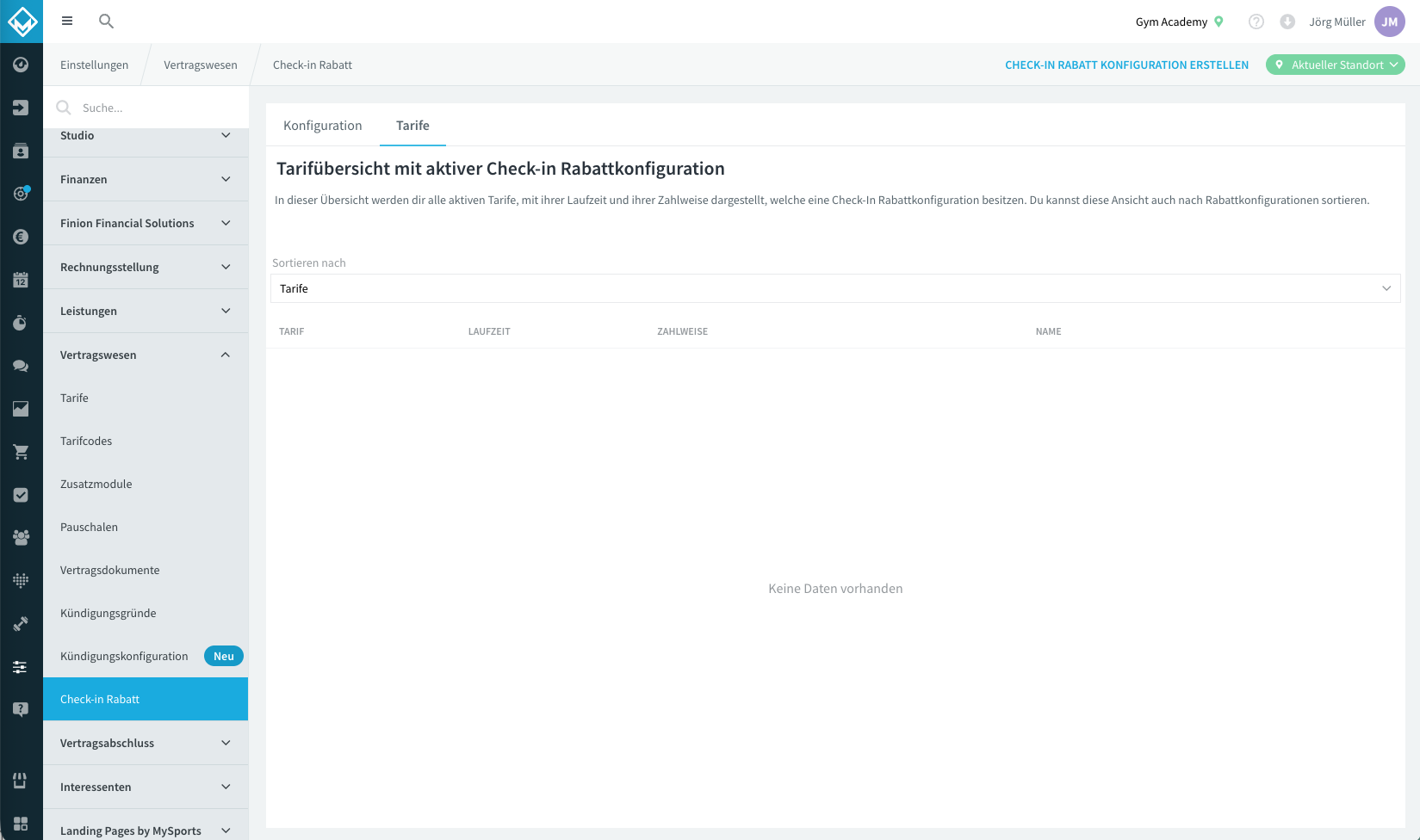
Task: Open the dotted heart icon in left rail
Action: click(x=21, y=581)
